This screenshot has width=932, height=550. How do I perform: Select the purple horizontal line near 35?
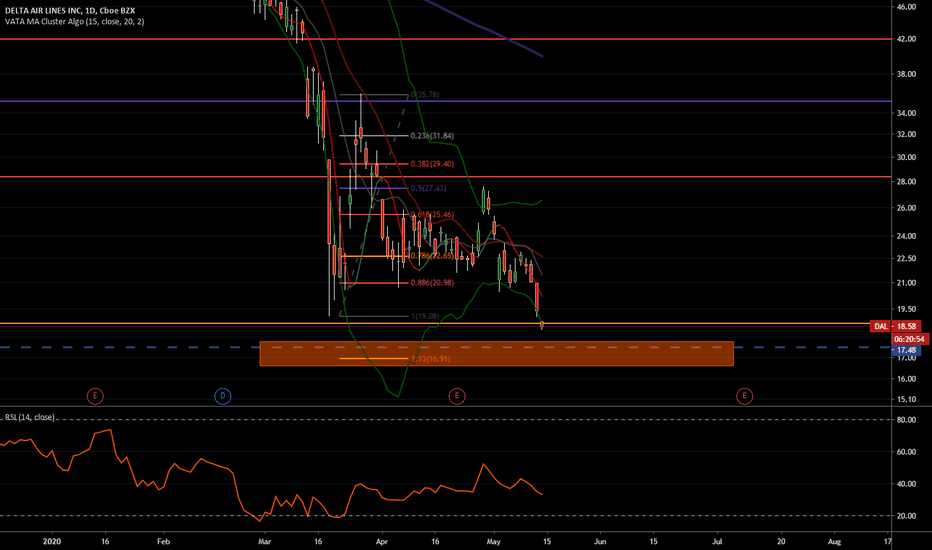pos(446,101)
